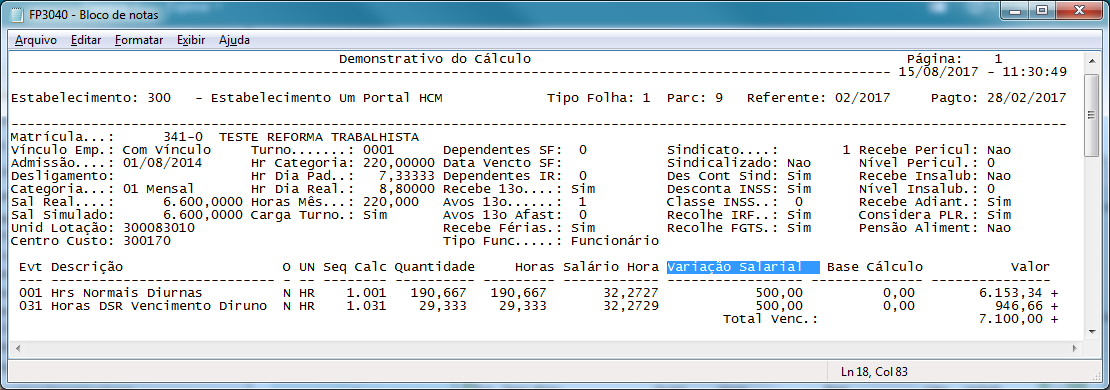Open the Editar menu
Image resolution: width=1110 pixels, height=390 pixels.
coord(86,40)
